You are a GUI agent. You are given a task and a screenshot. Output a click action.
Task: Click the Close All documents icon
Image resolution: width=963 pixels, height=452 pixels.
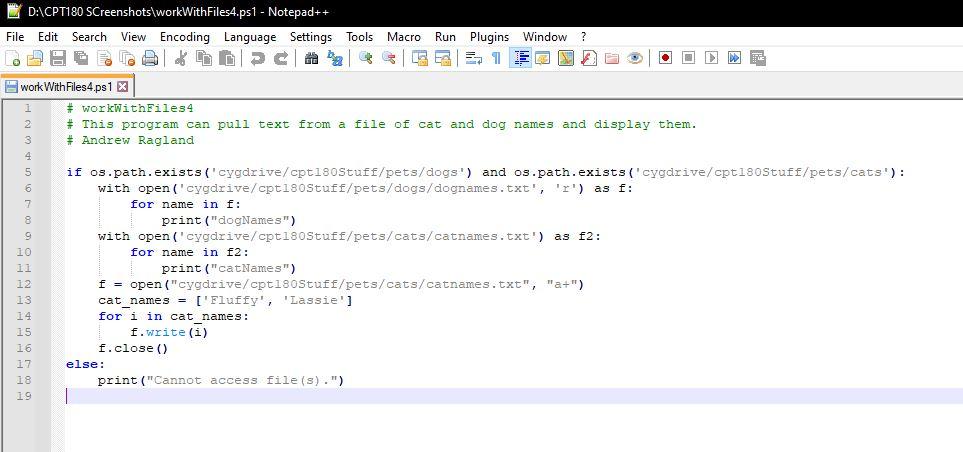[x=127, y=58]
